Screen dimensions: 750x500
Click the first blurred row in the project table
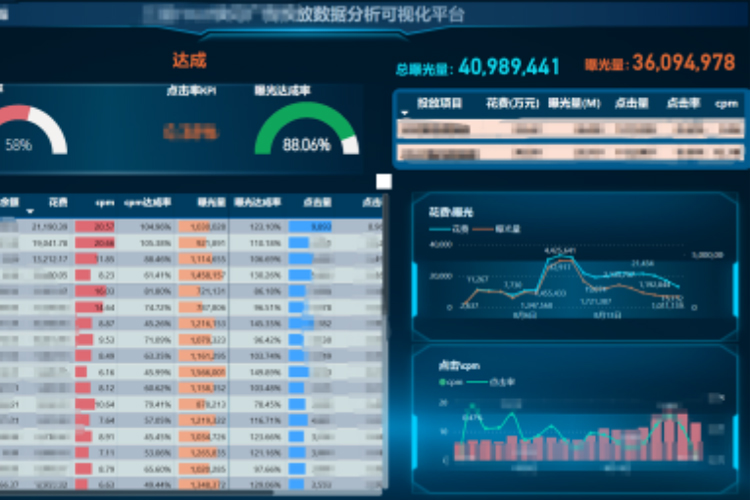[x=570, y=129]
